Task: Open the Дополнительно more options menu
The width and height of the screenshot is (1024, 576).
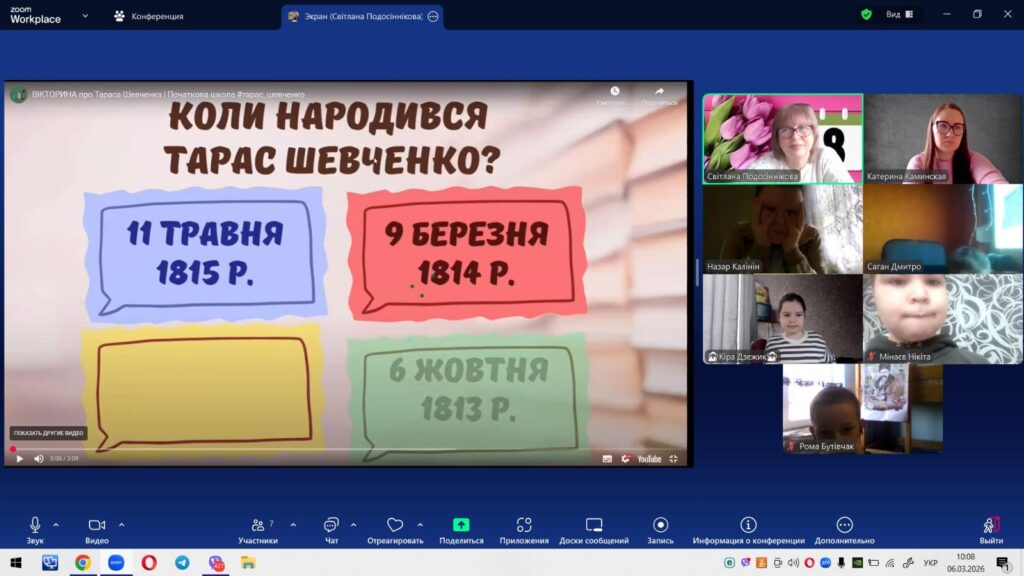Action: tap(844, 525)
